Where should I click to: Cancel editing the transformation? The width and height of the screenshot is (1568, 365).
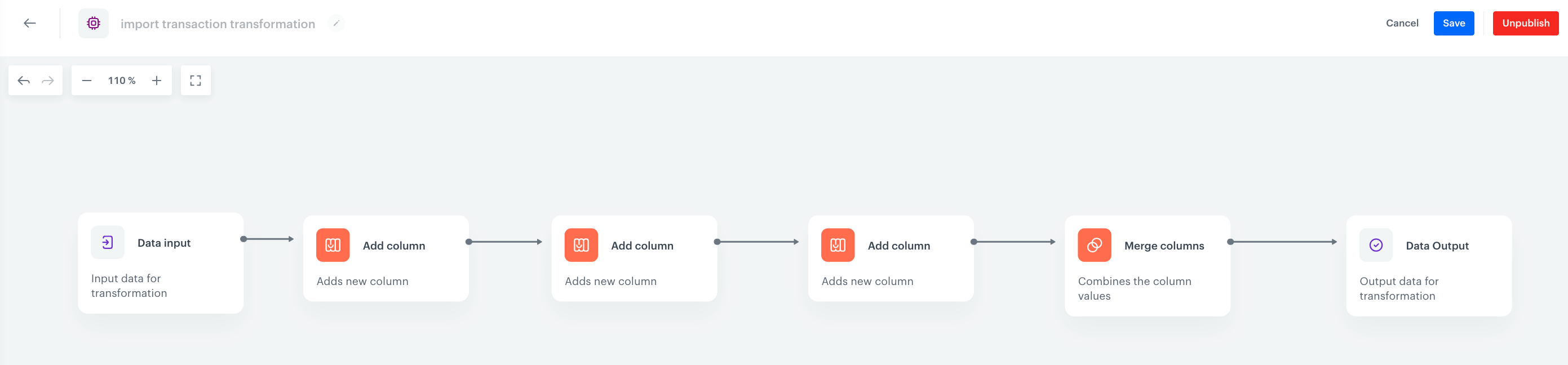[x=1402, y=23]
